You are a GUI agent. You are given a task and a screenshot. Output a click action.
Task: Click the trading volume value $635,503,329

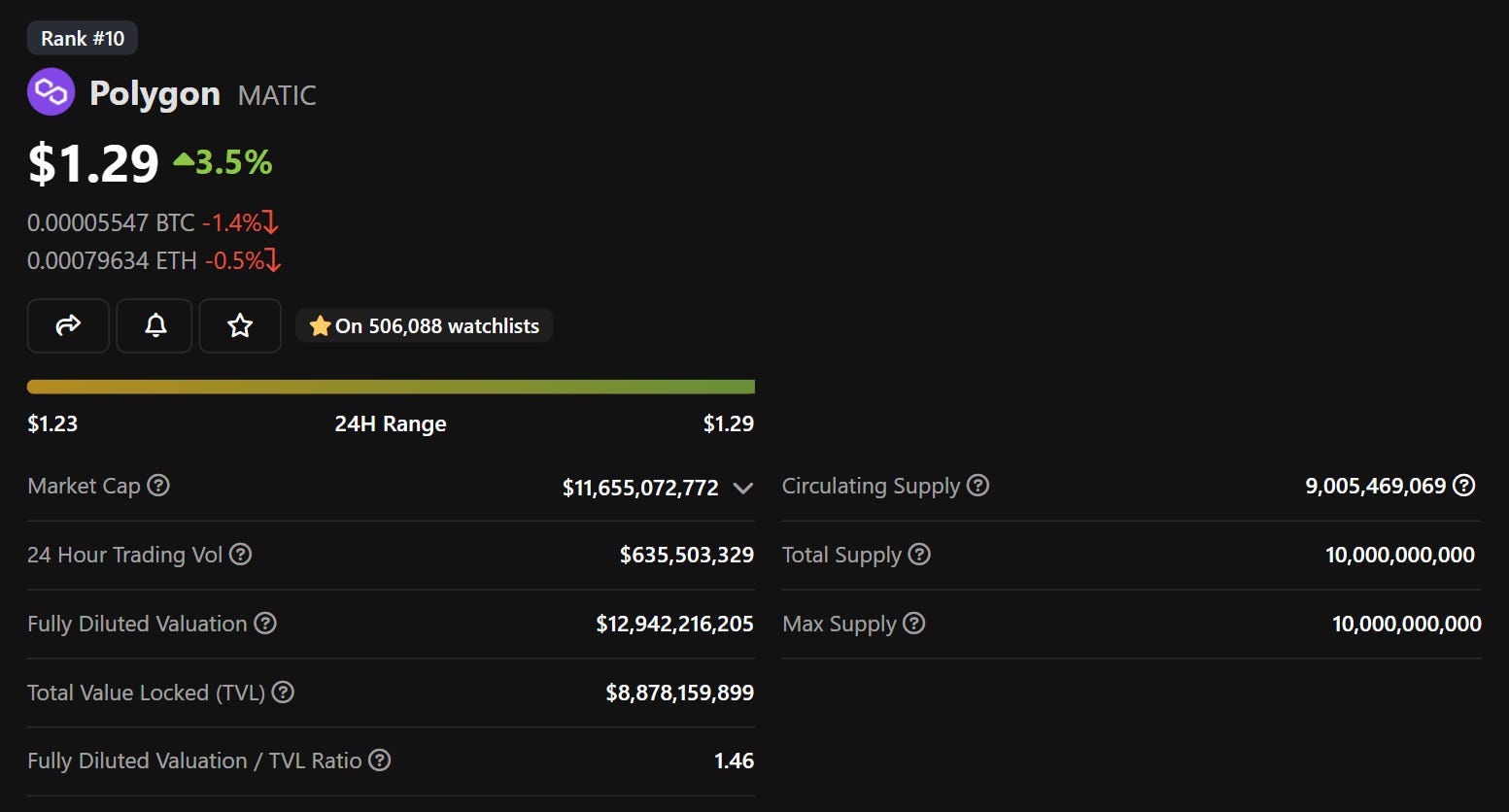(687, 555)
